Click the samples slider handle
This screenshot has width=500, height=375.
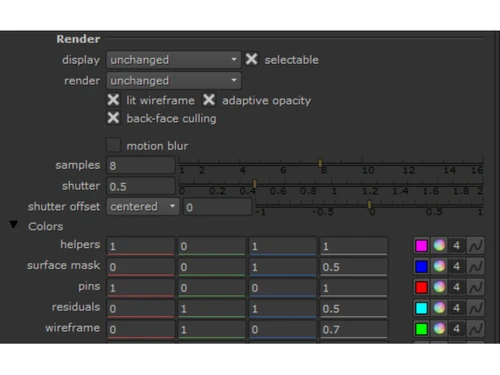pos(320,163)
